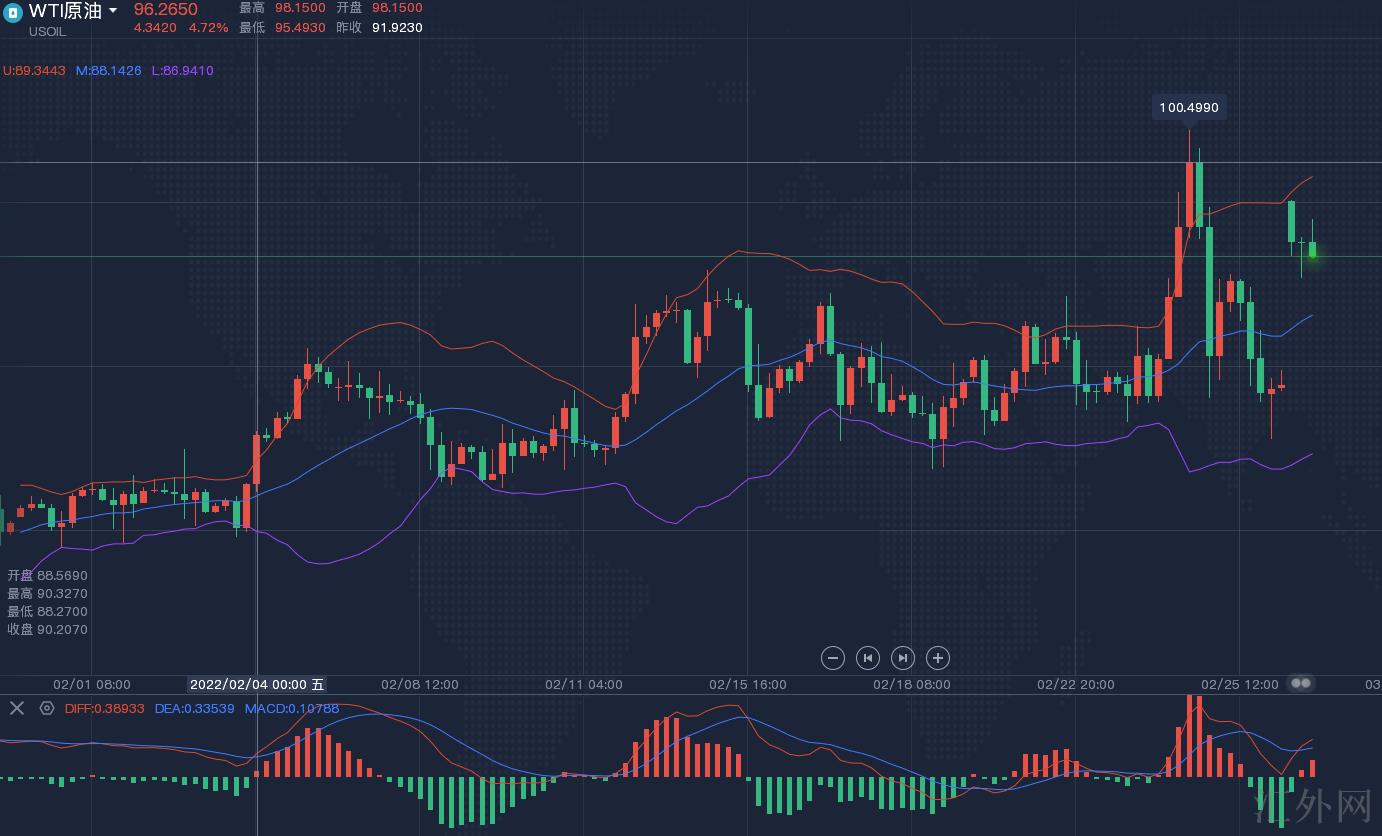1382x836 pixels.
Task: Click the MACD:0.10788 indicator label
Action: (291, 708)
